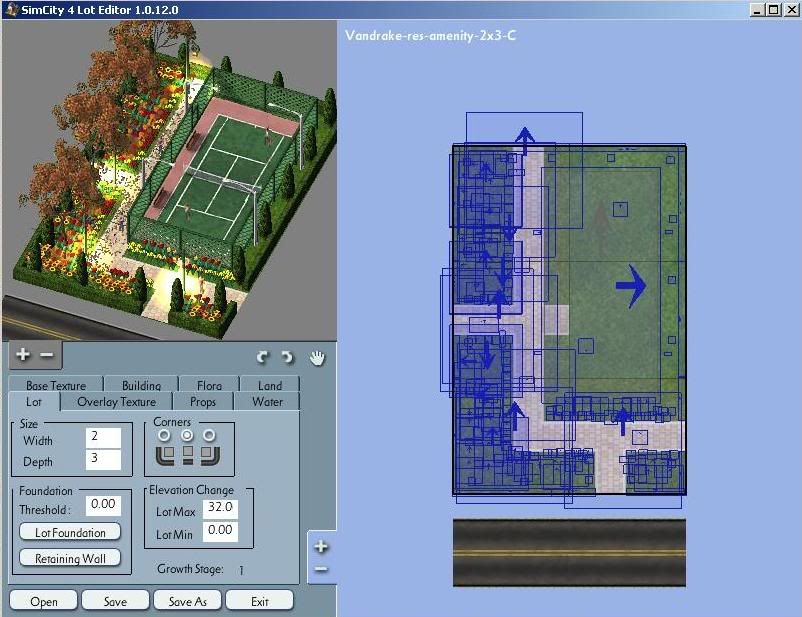This screenshot has height=617, width=802.
Task: Zoom in the lot plan view
Action: coord(321,546)
